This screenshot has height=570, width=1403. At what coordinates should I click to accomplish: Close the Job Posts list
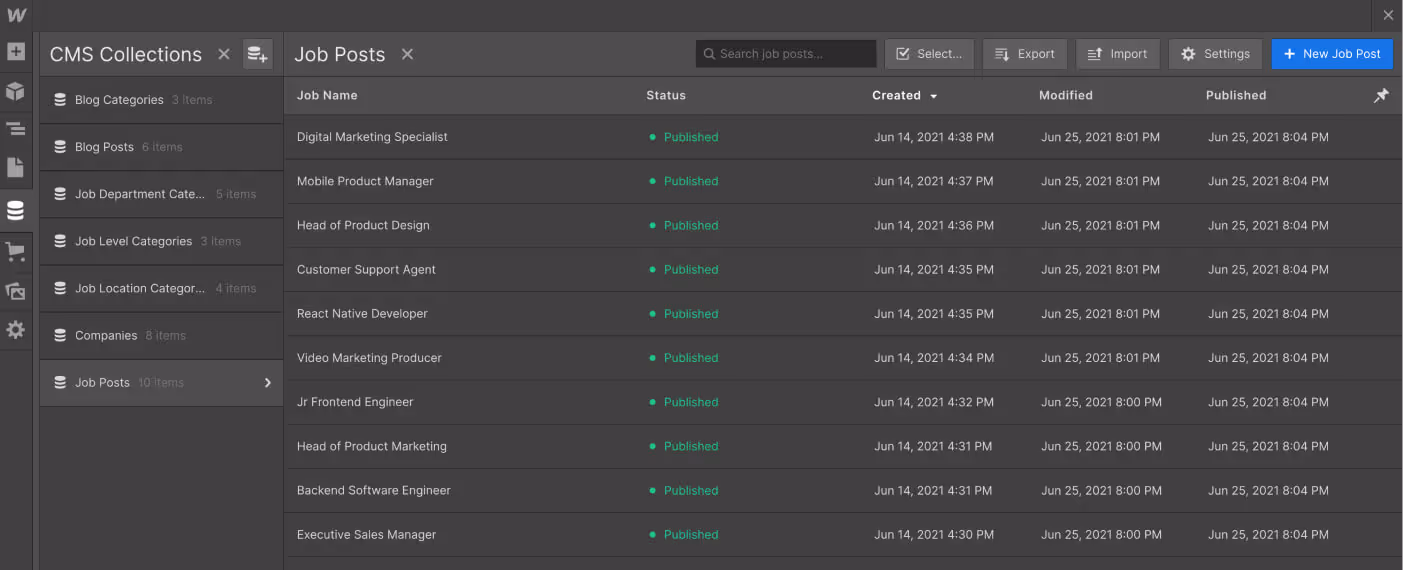(407, 54)
